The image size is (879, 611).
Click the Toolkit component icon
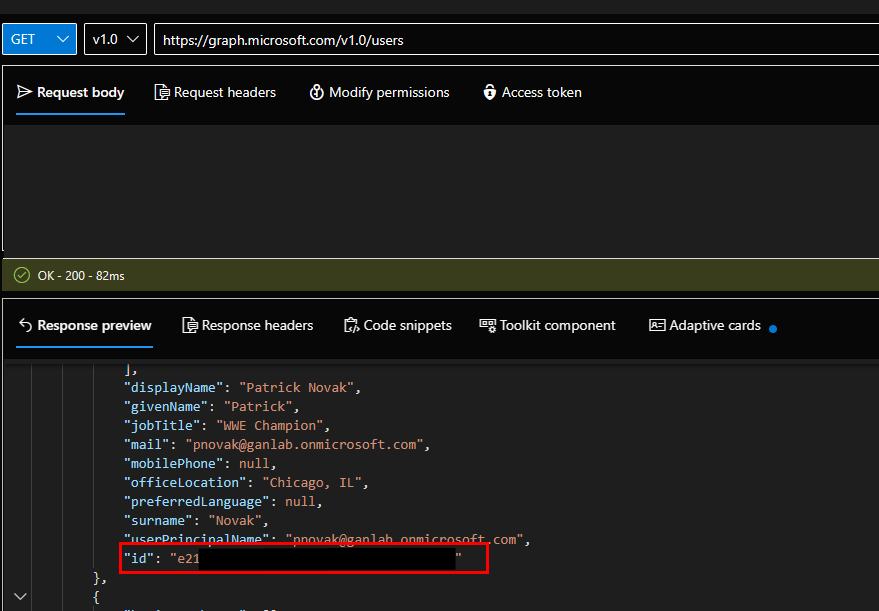click(487, 325)
